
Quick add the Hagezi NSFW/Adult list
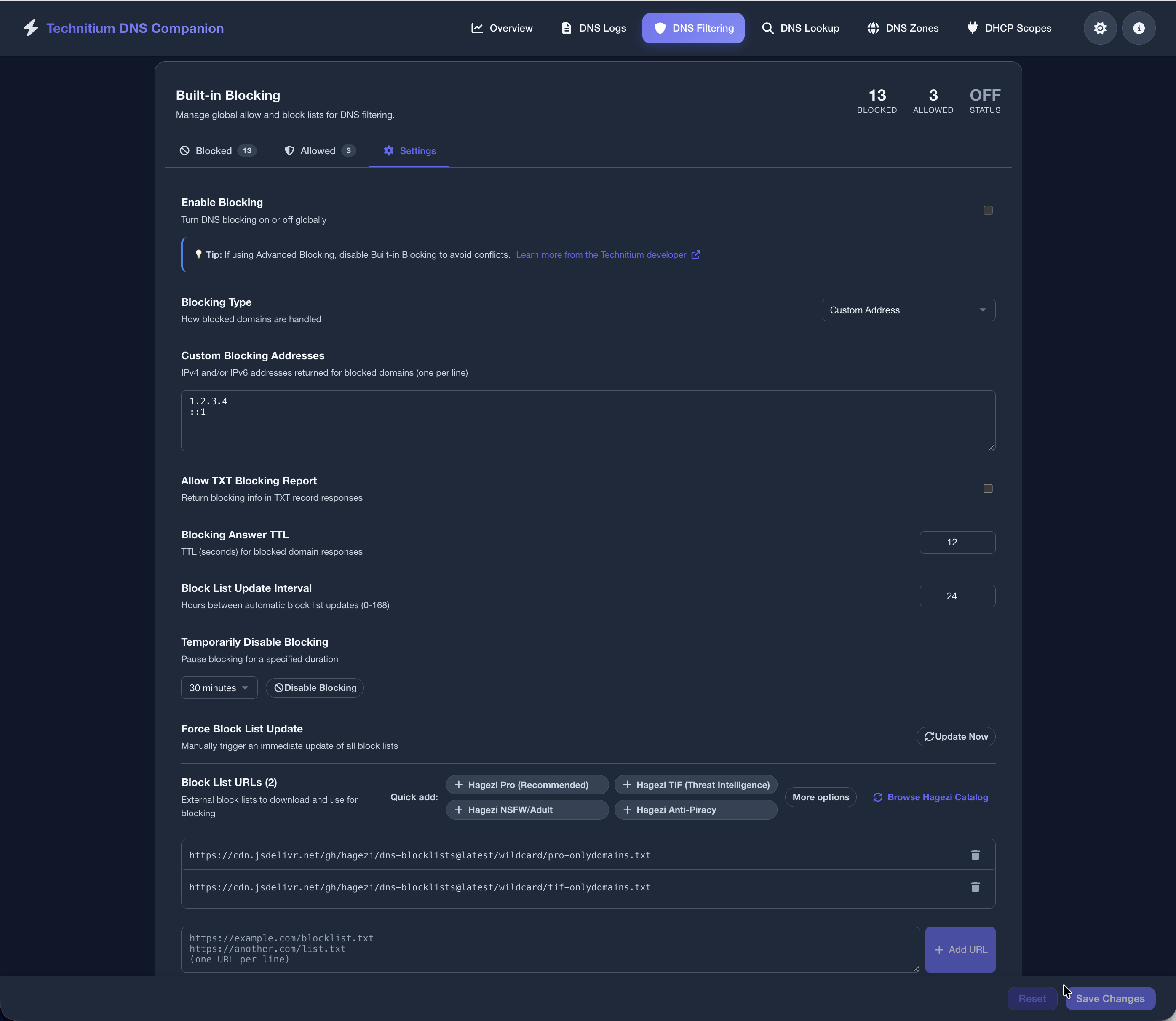point(527,809)
